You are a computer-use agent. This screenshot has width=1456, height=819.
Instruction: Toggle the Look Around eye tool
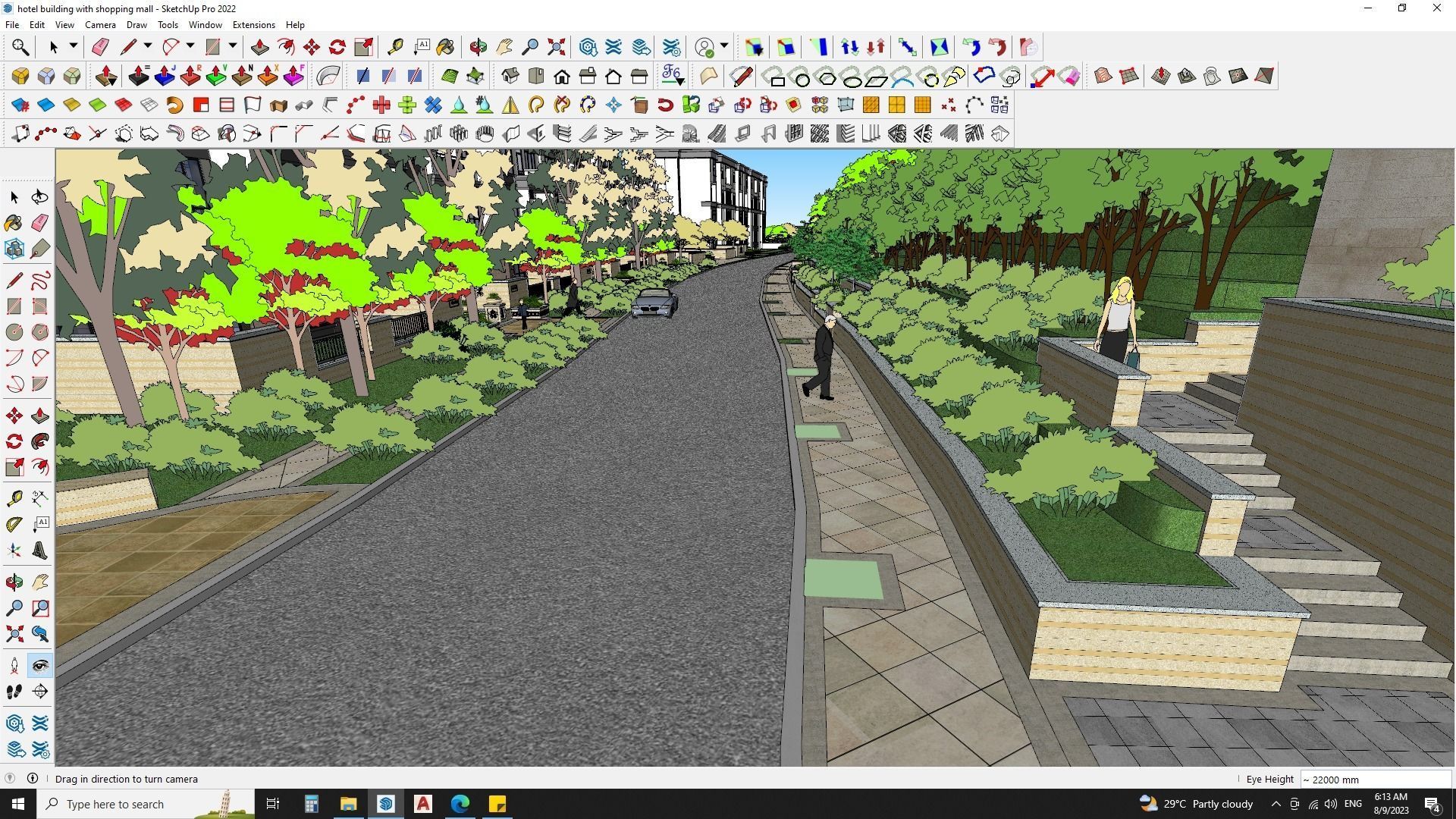coord(40,666)
